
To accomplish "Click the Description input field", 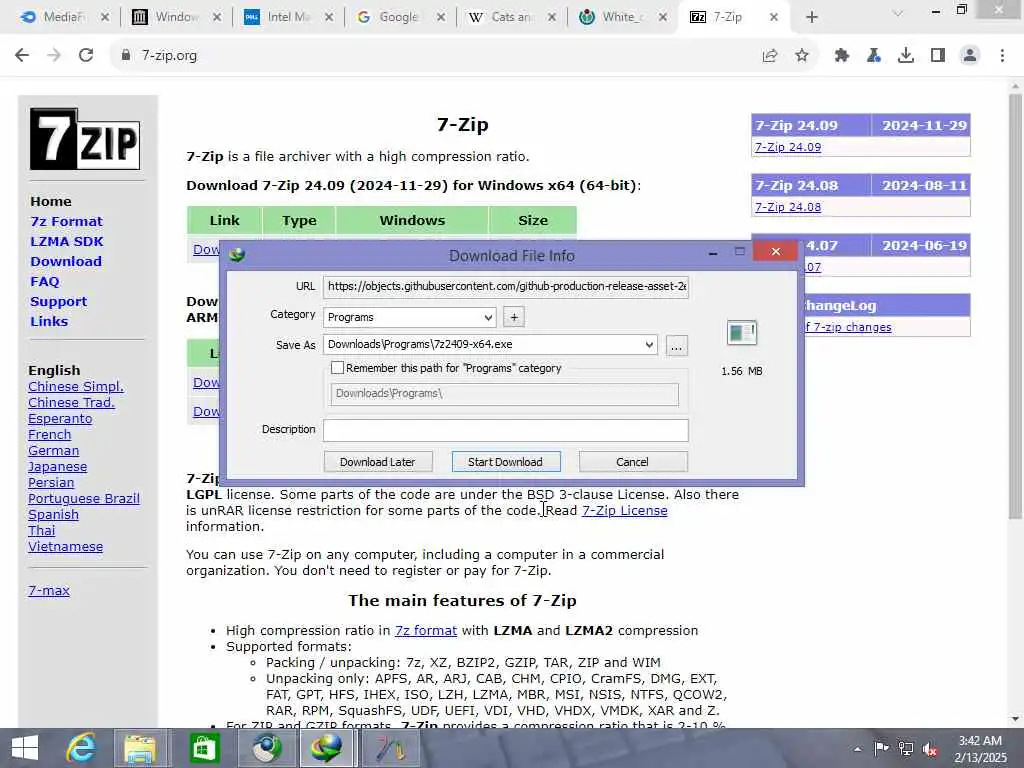I will (x=506, y=430).
